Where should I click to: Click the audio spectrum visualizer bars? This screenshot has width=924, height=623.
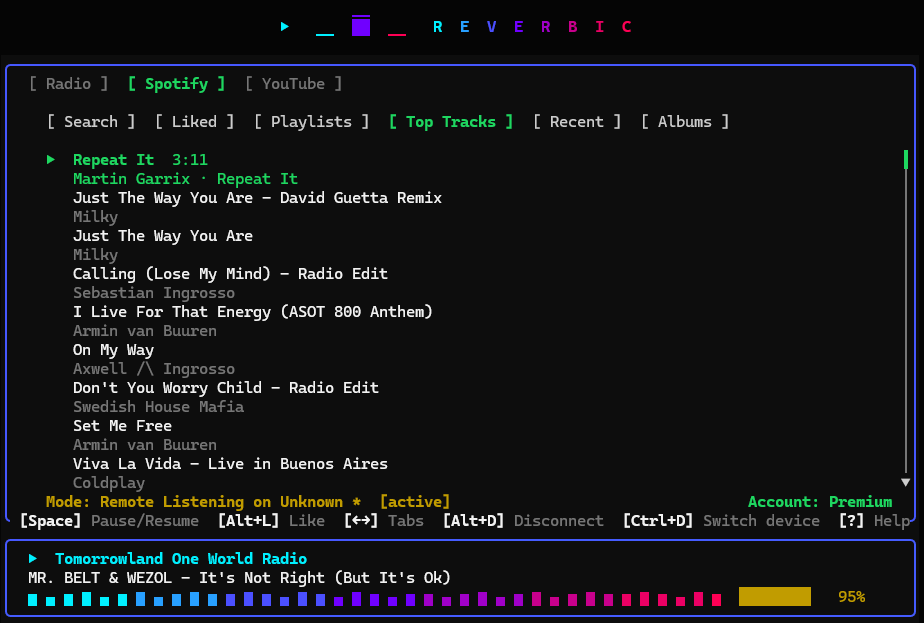pyautogui.click(x=375, y=599)
